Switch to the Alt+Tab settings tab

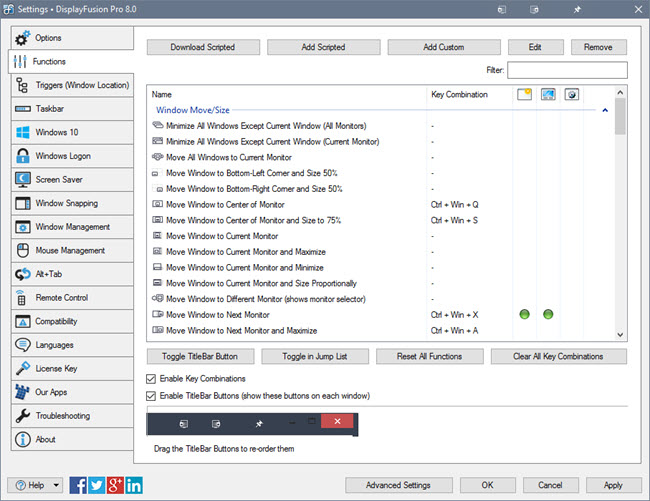[x=72, y=274]
